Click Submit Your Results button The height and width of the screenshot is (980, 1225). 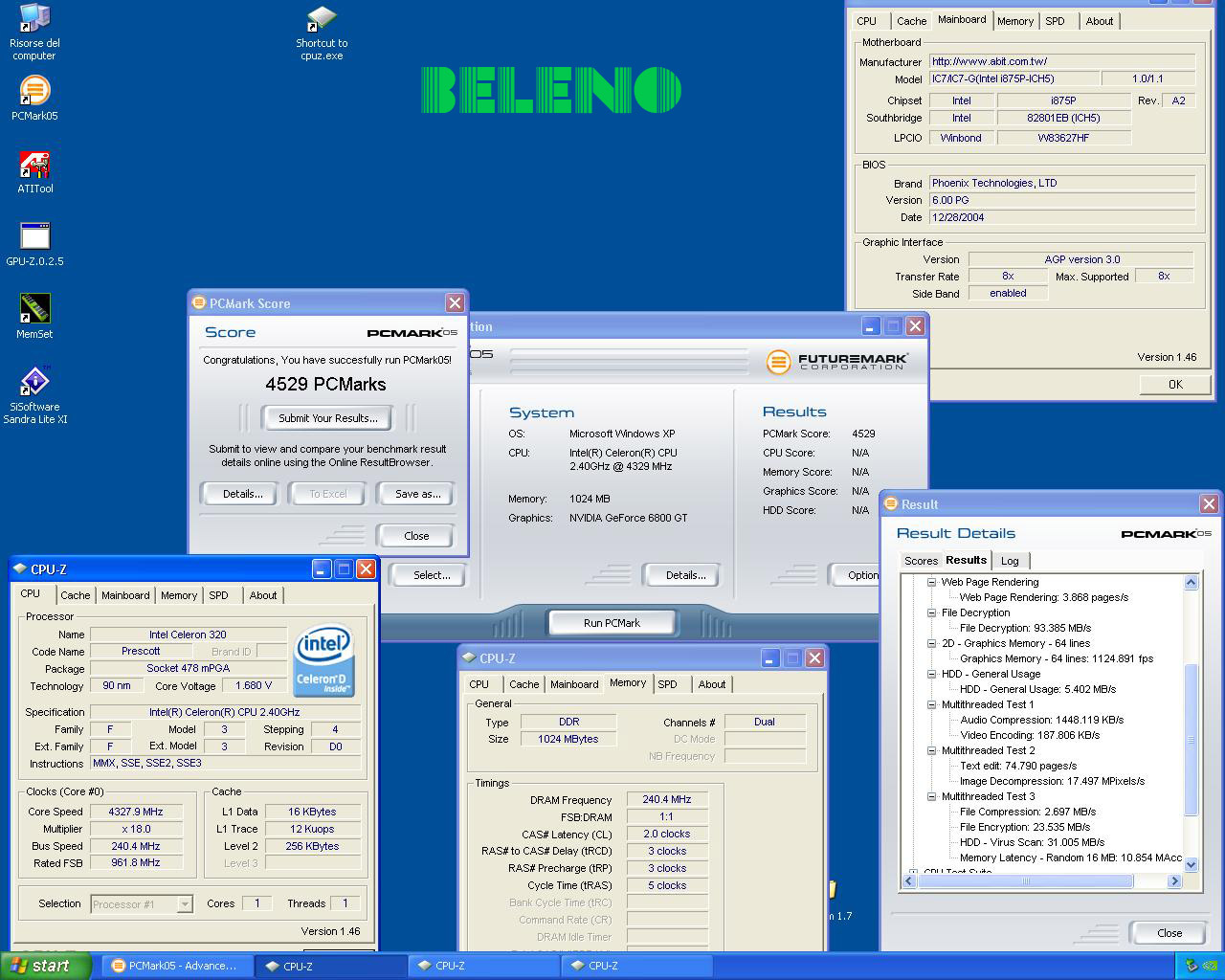click(327, 418)
